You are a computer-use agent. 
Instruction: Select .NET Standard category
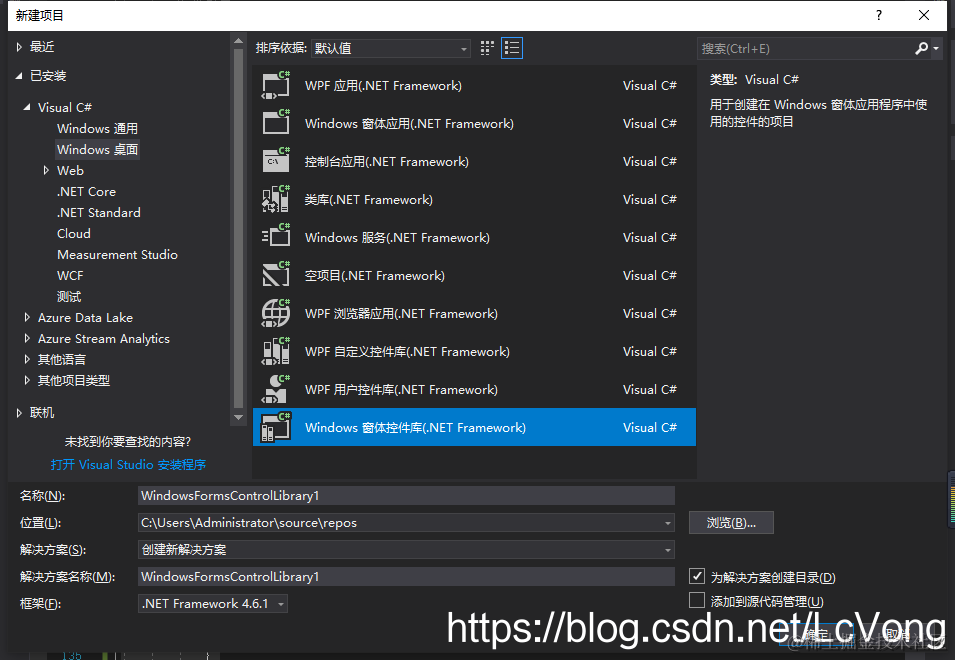tap(99, 212)
